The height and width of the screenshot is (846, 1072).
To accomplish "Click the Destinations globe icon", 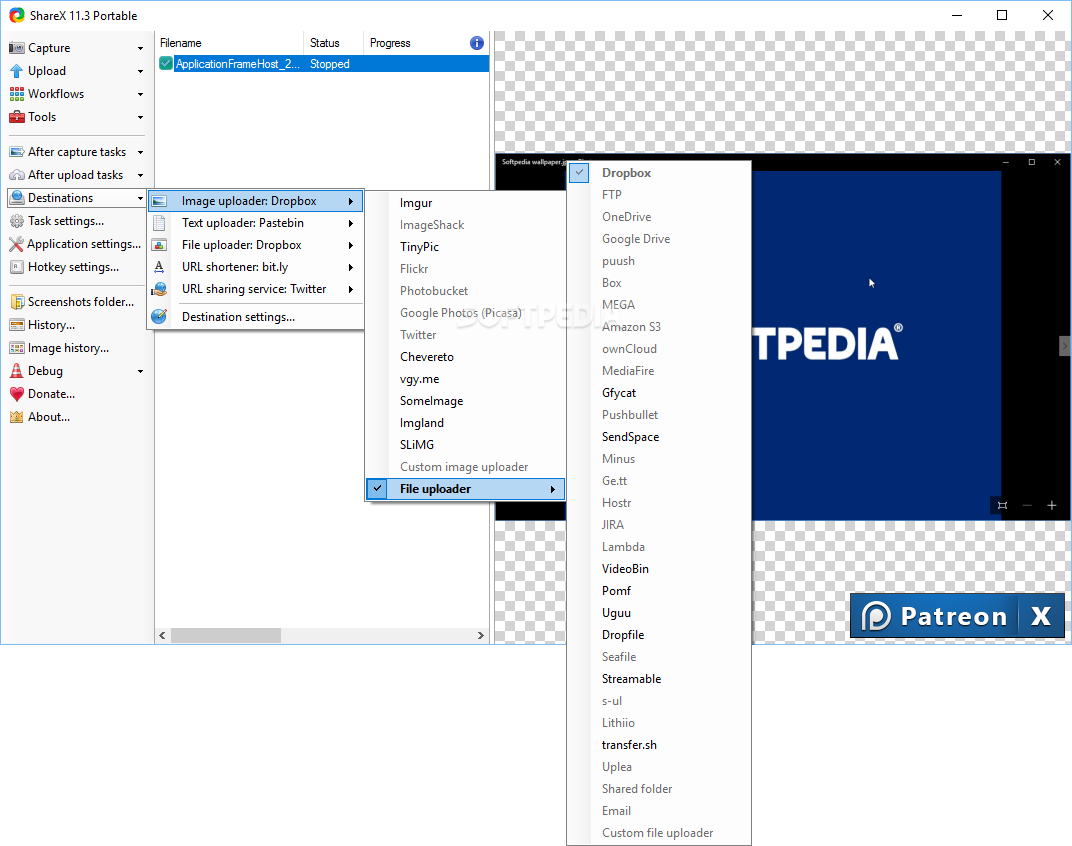I will pyautogui.click(x=17, y=198).
